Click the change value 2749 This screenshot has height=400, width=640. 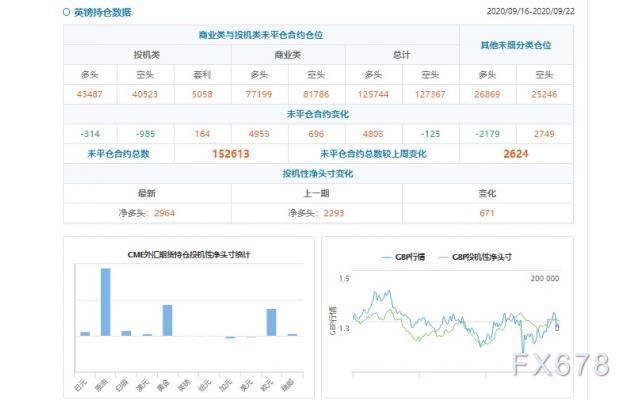coord(544,134)
